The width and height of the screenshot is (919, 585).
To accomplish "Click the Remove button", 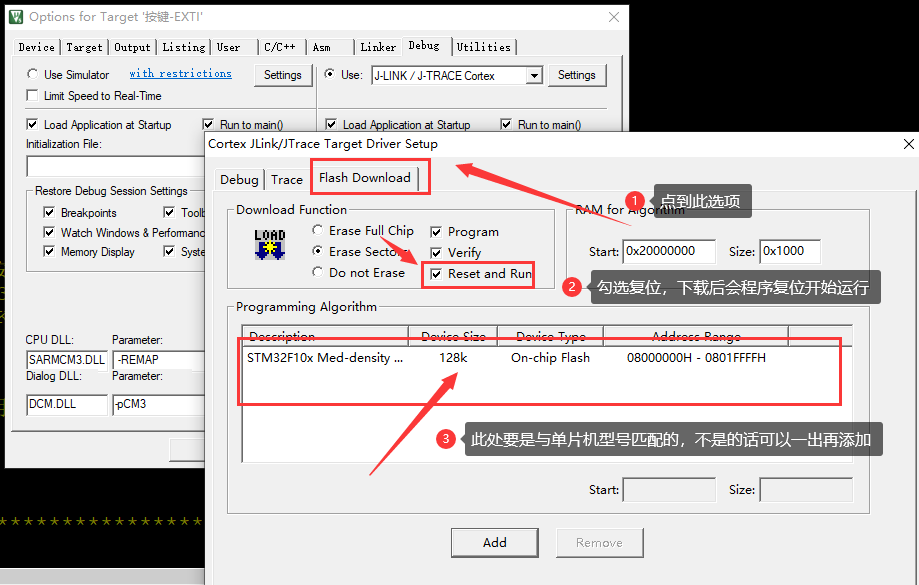I will pyautogui.click(x=599, y=542).
